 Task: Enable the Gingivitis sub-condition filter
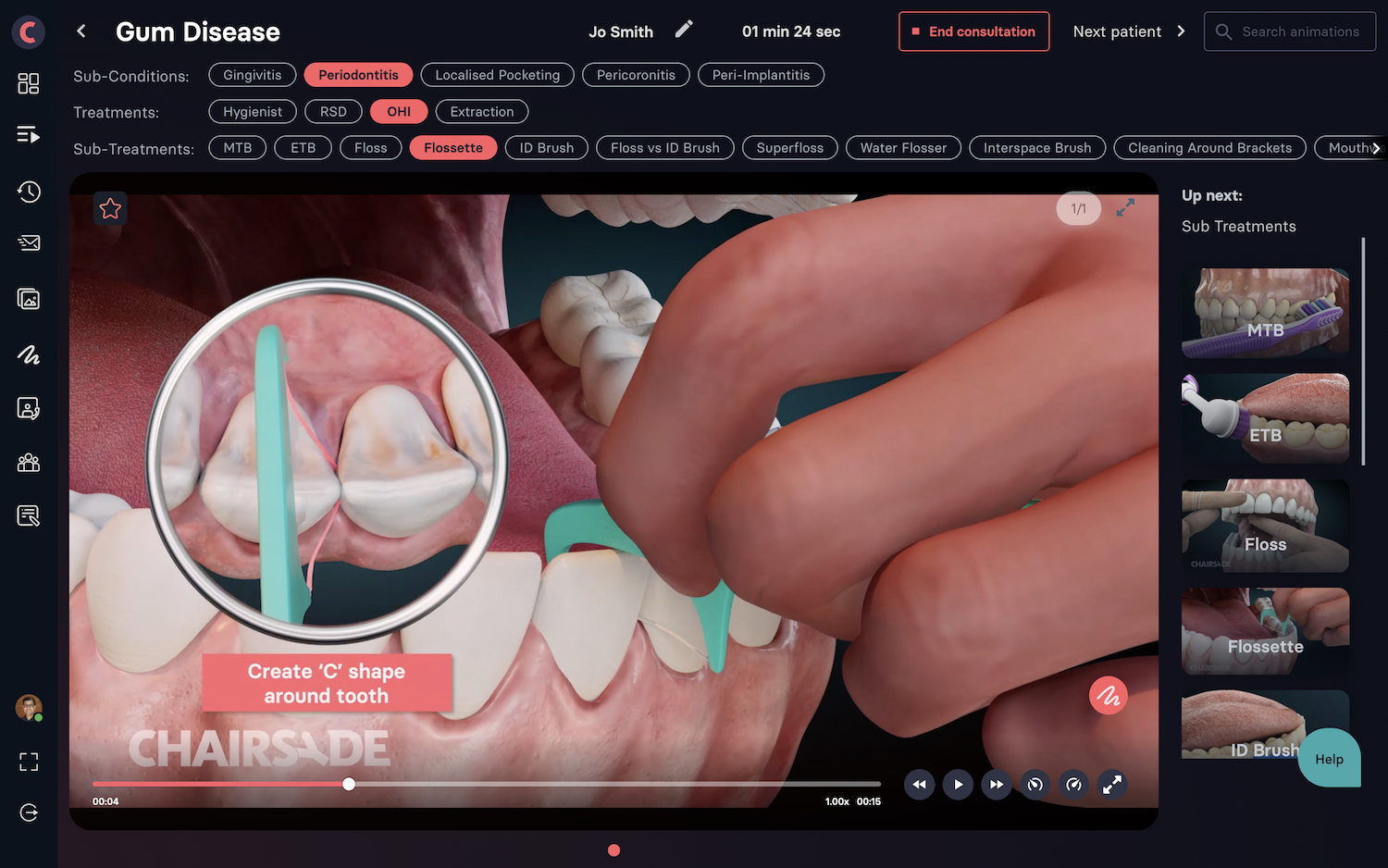pyautogui.click(x=252, y=74)
